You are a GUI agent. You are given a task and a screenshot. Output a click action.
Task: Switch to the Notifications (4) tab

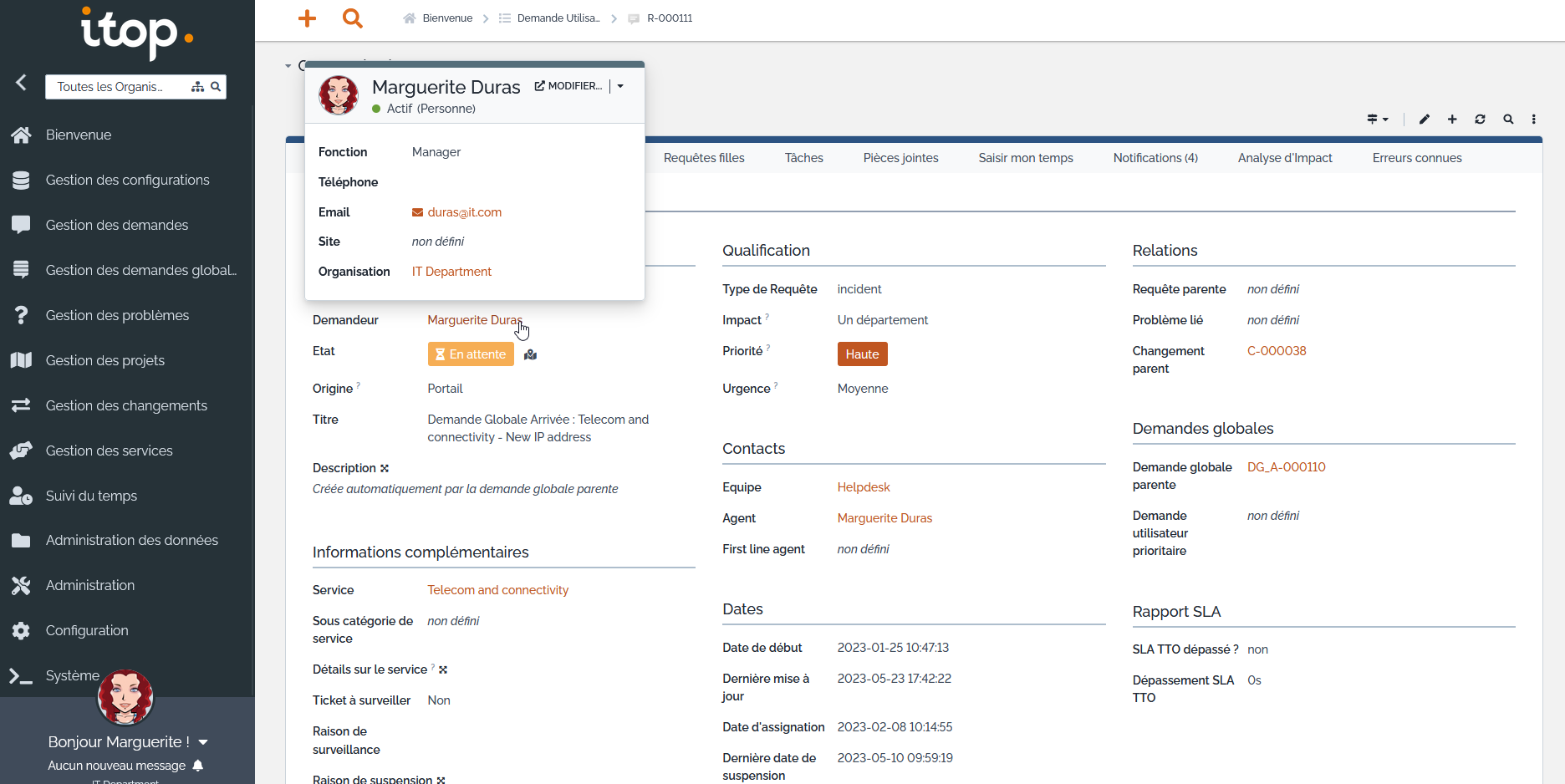tap(1155, 157)
